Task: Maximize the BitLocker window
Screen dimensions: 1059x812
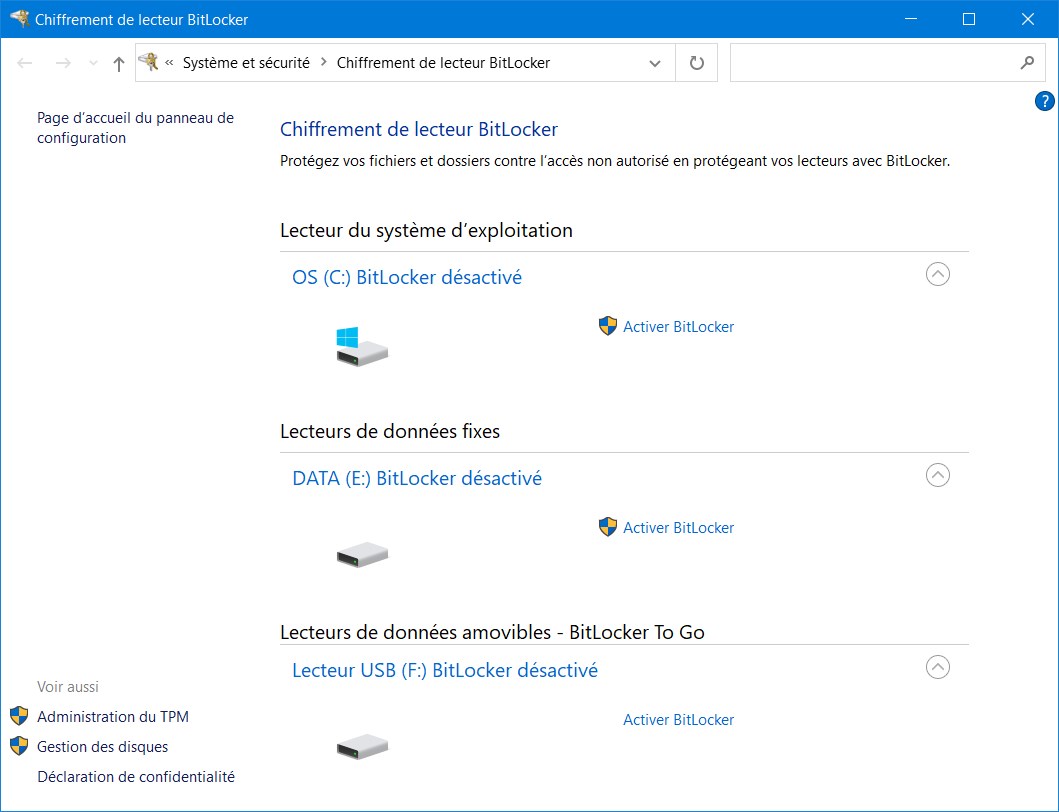Action: 968,19
